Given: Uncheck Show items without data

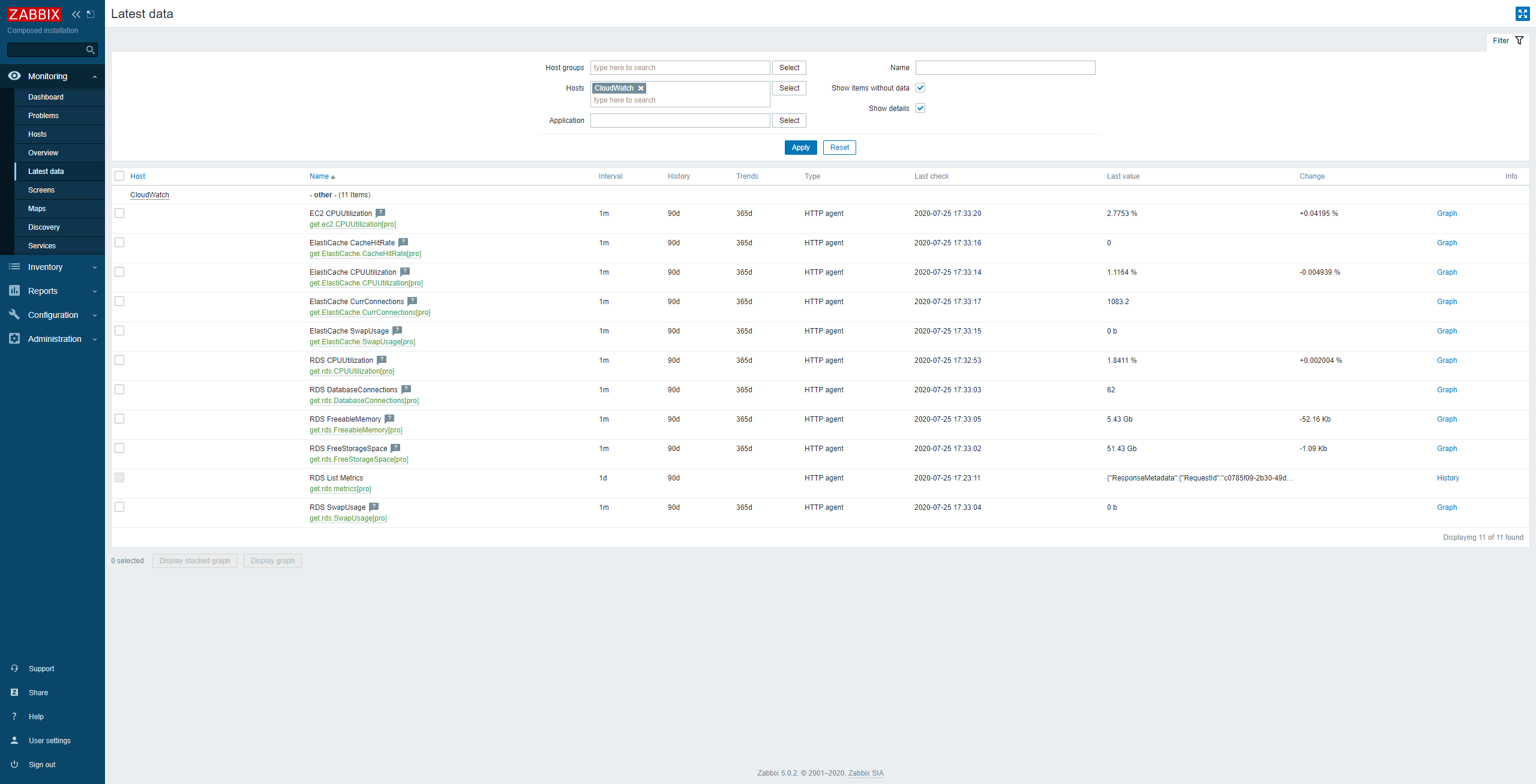Looking at the screenshot, I should (x=920, y=88).
